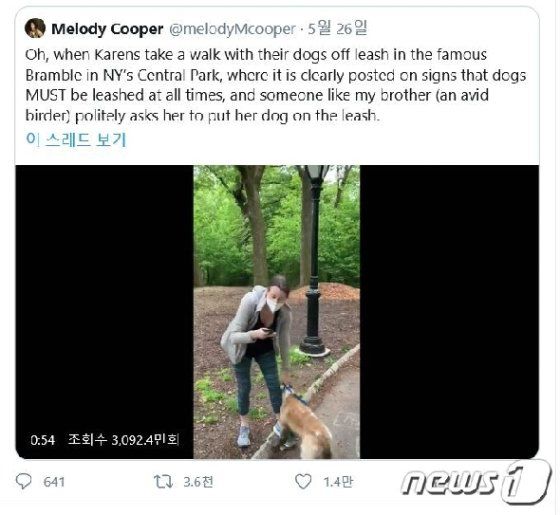The height and width of the screenshot is (515, 560).
Task: Like the tweet with heart icon
Action: coord(303,481)
